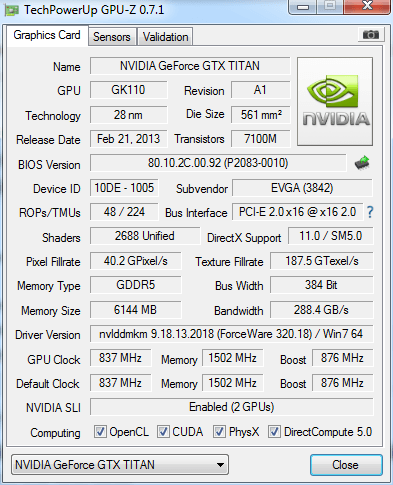393x485 pixels.
Task: Minimize the GPU-Z window
Action: [302, 7]
